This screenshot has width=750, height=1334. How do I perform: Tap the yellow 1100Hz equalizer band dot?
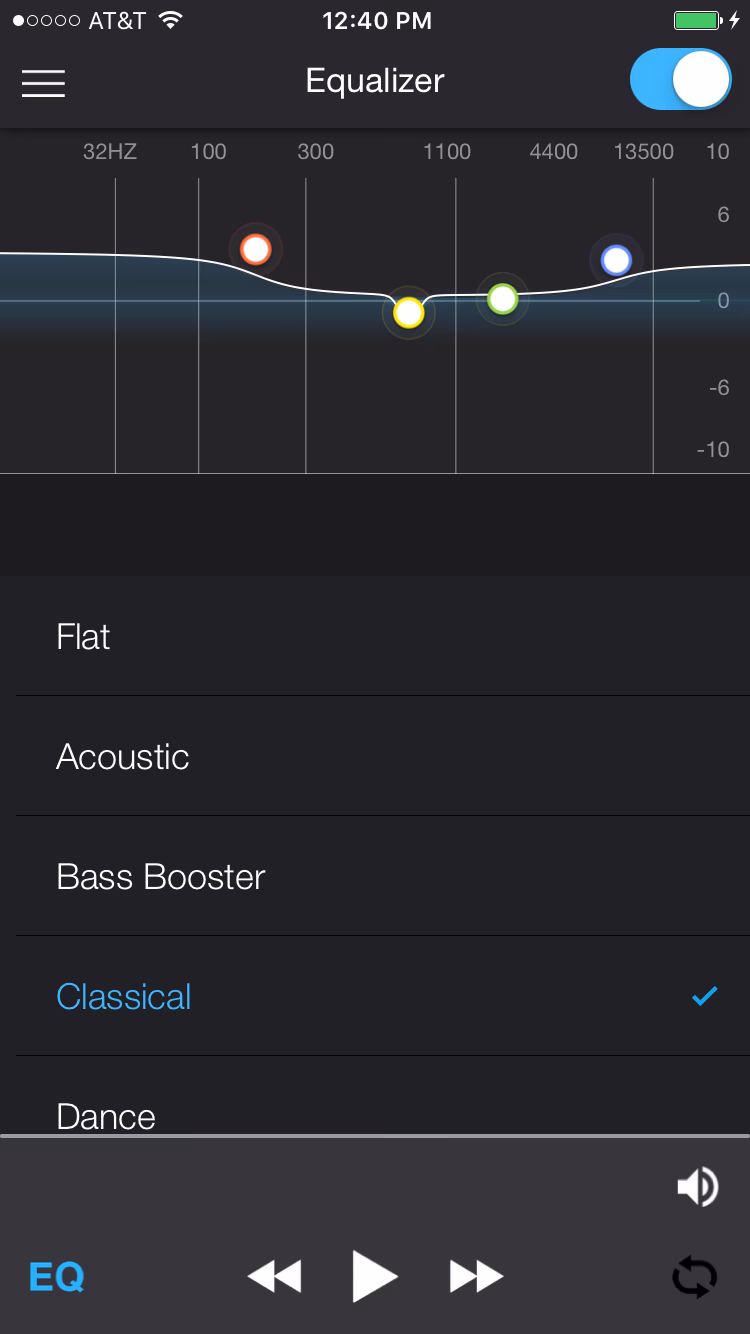[x=409, y=313]
